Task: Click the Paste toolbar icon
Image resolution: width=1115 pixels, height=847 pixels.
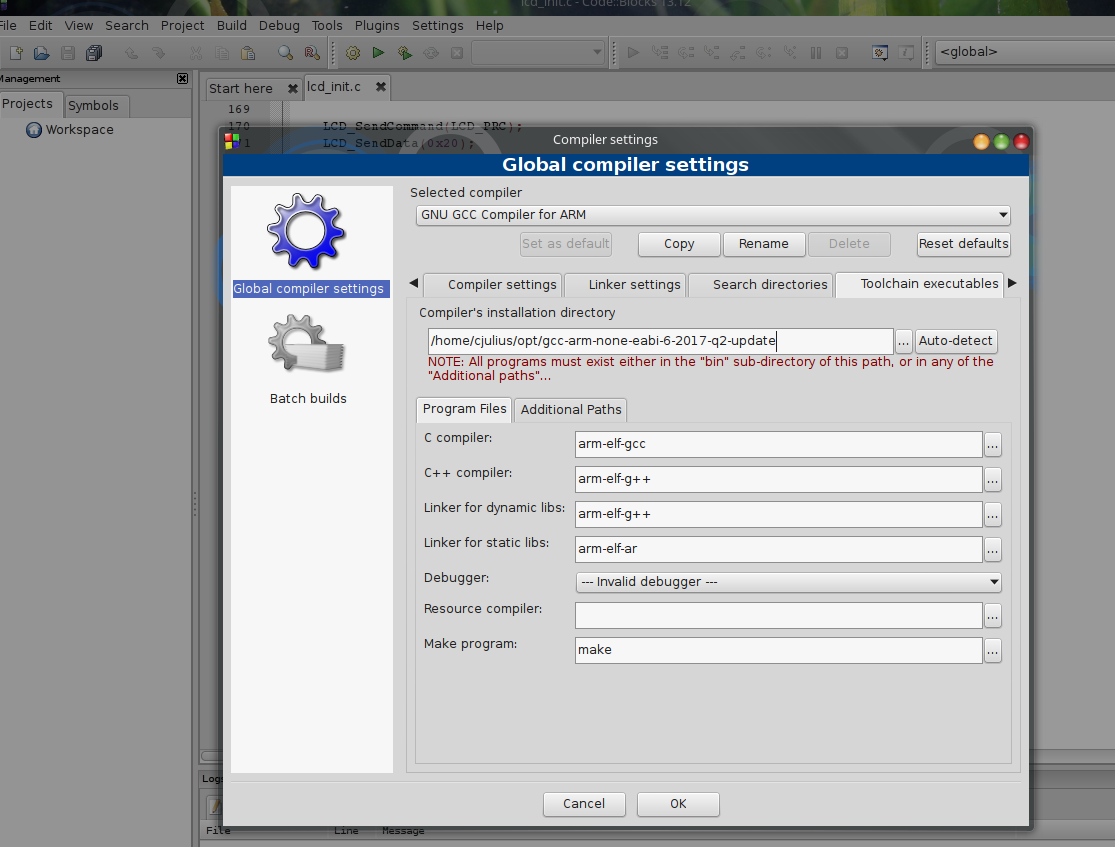Action: (x=248, y=53)
